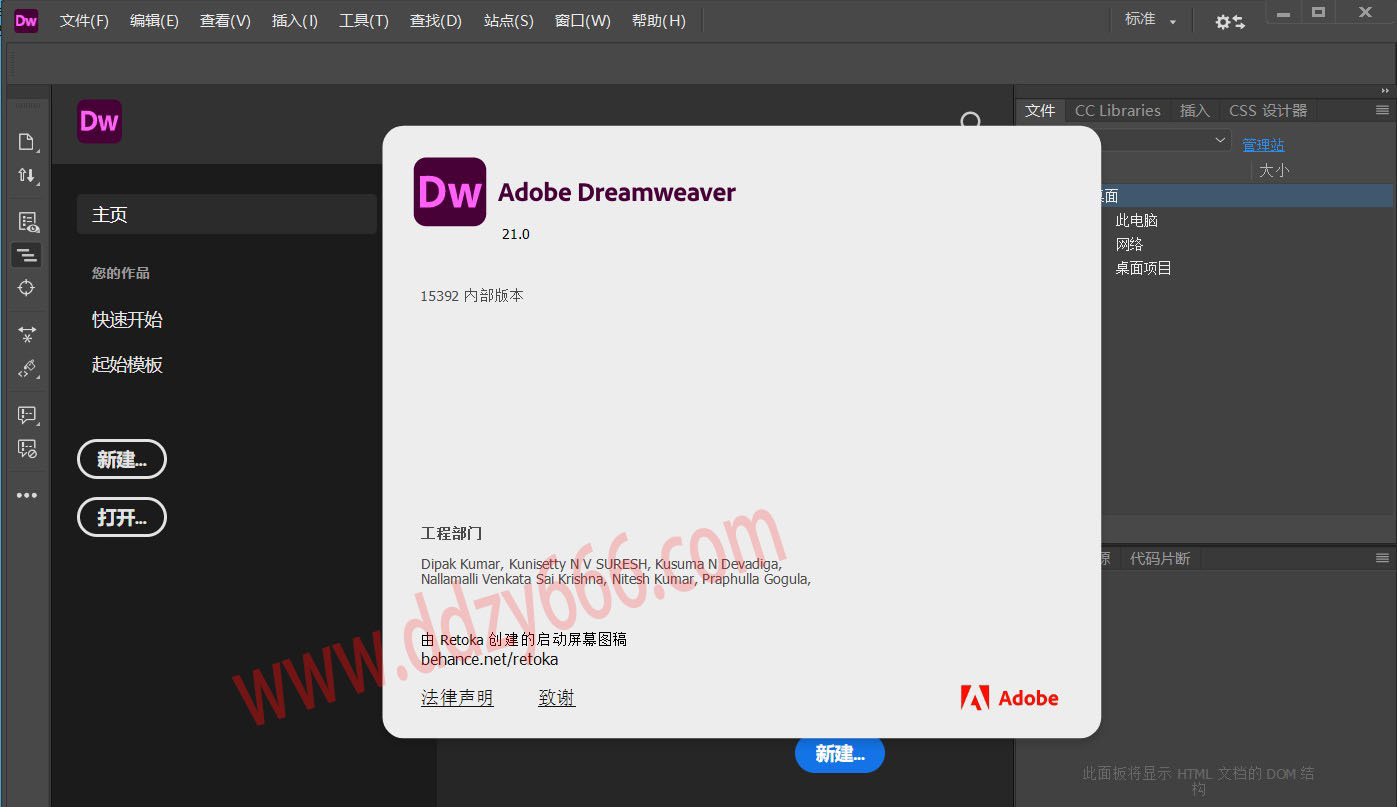Toggle the Live View Options icon
Image resolution: width=1397 pixels, height=807 pixels.
tap(27, 222)
